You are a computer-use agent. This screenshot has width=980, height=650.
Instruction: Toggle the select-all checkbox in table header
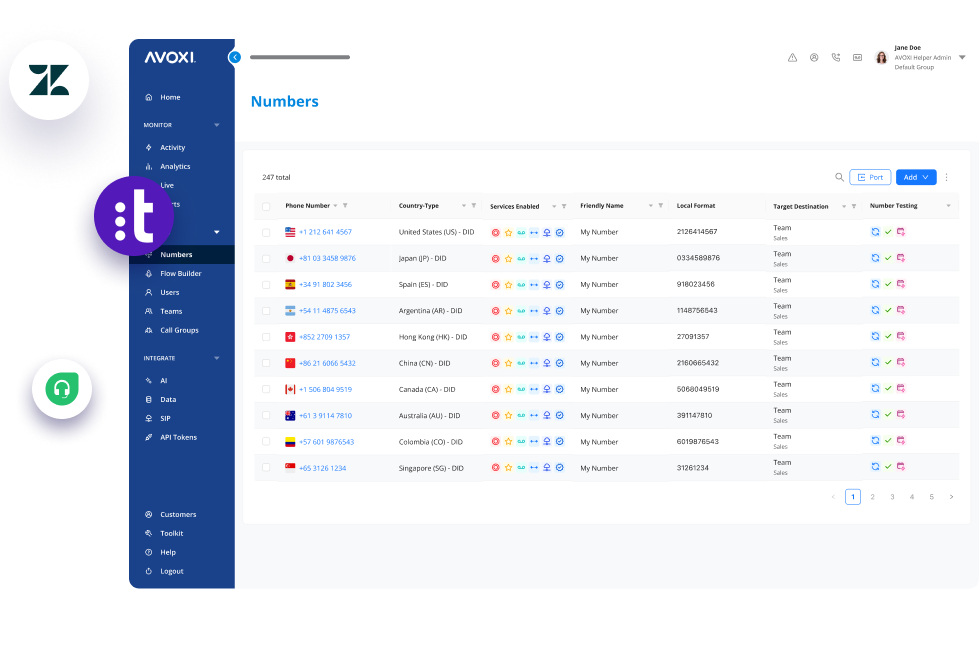coord(266,207)
